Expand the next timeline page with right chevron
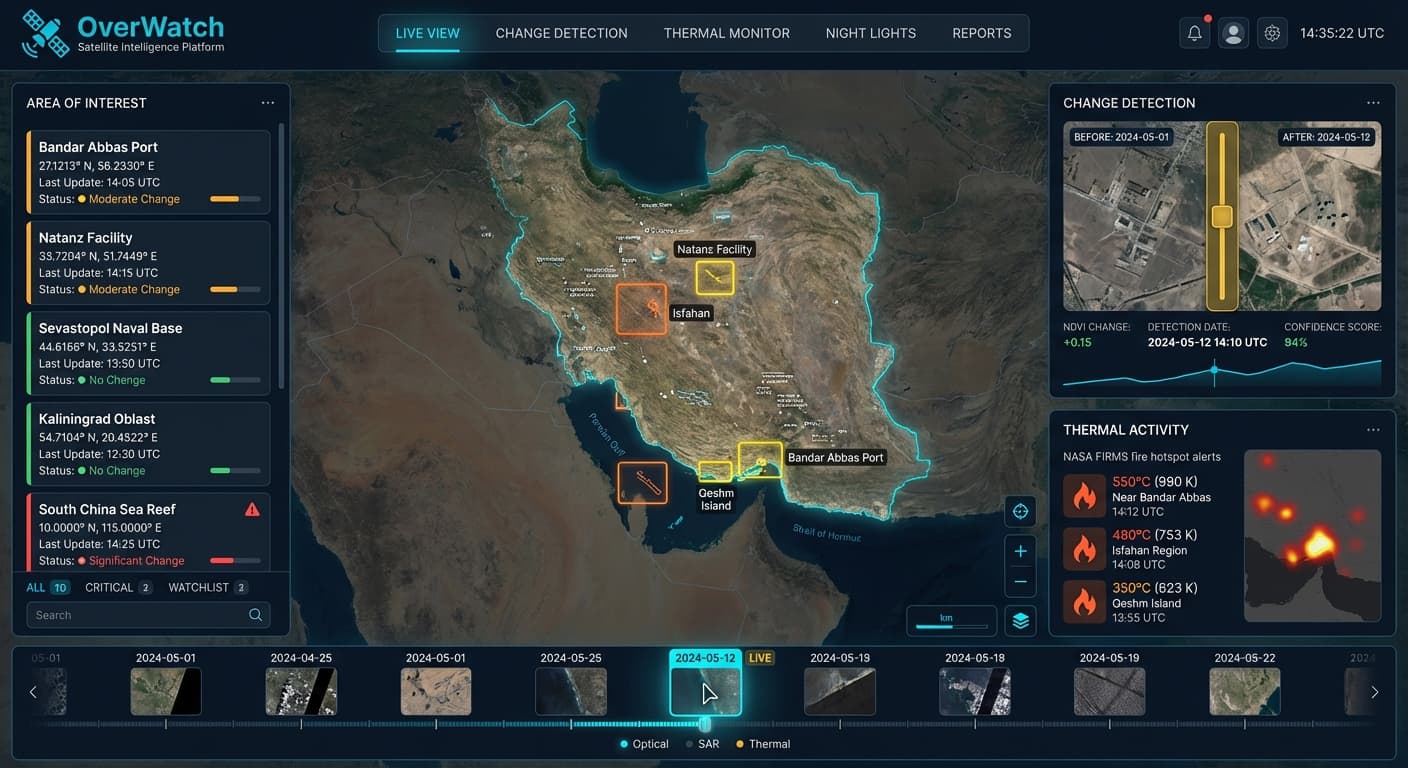Screen dimensions: 1408x768 pyautogui.click(x=1374, y=691)
